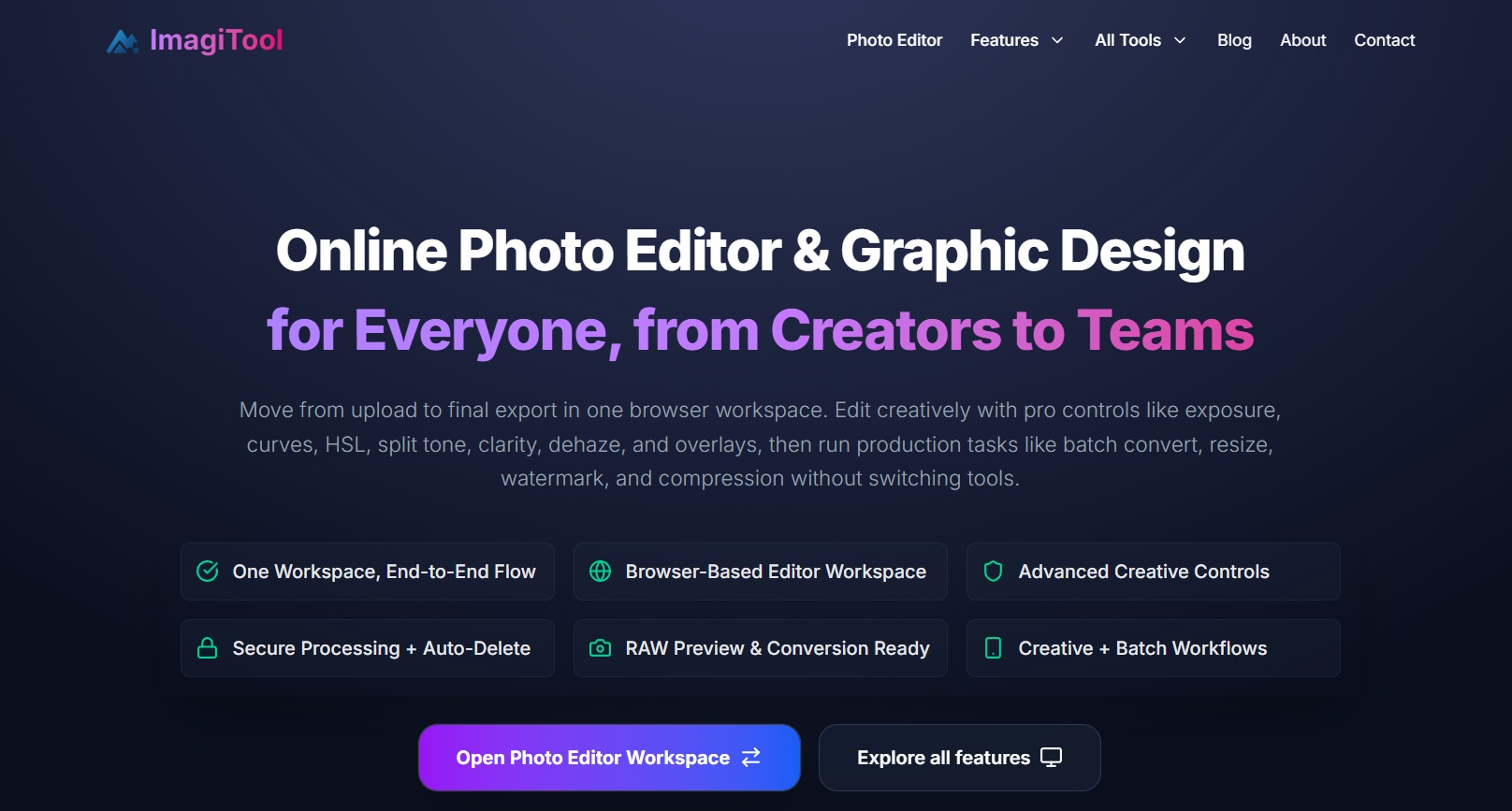Open the Blog page
Screen dimensions: 1512x811
point(1234,40)
